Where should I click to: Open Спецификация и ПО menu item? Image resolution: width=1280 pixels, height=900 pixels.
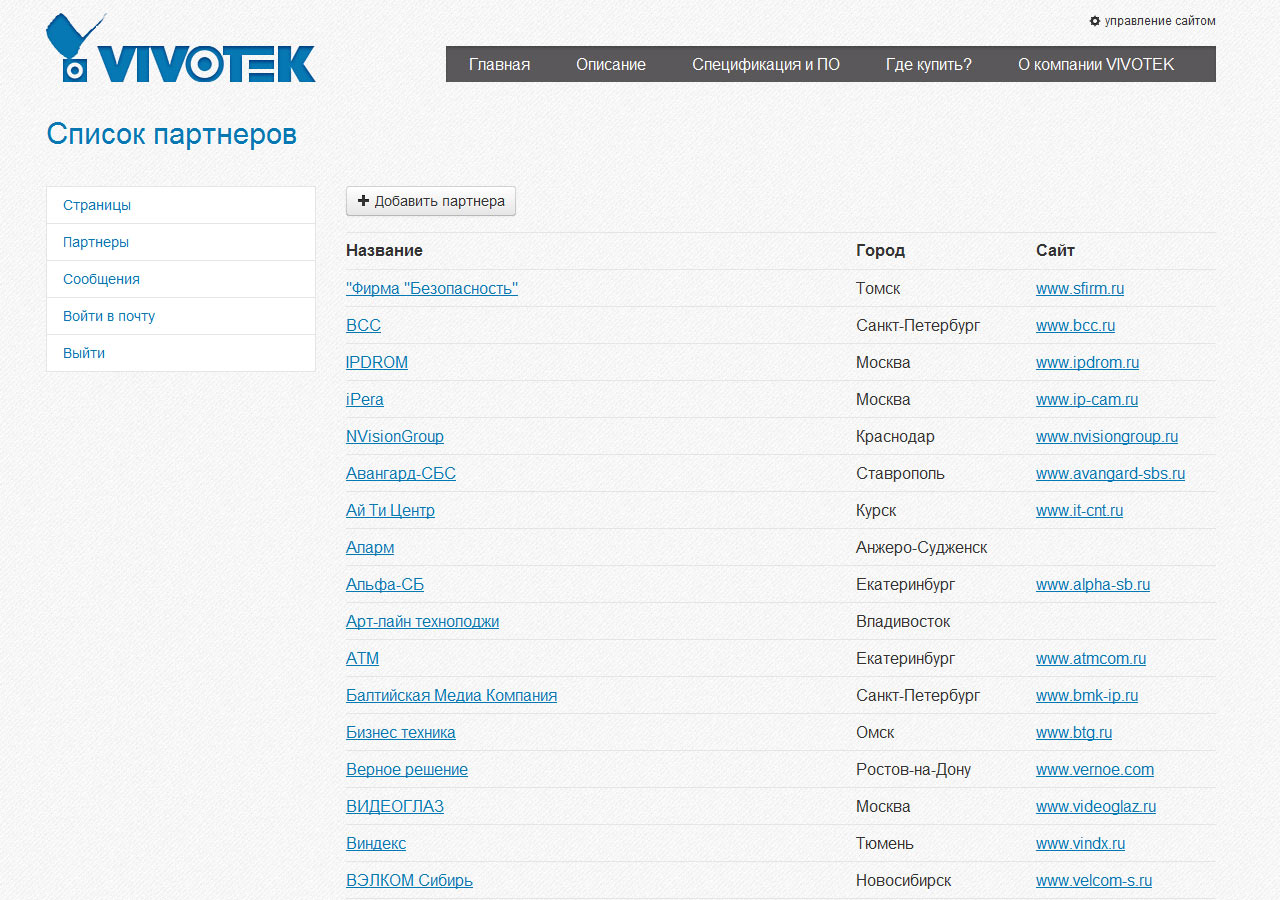[766, 64]
